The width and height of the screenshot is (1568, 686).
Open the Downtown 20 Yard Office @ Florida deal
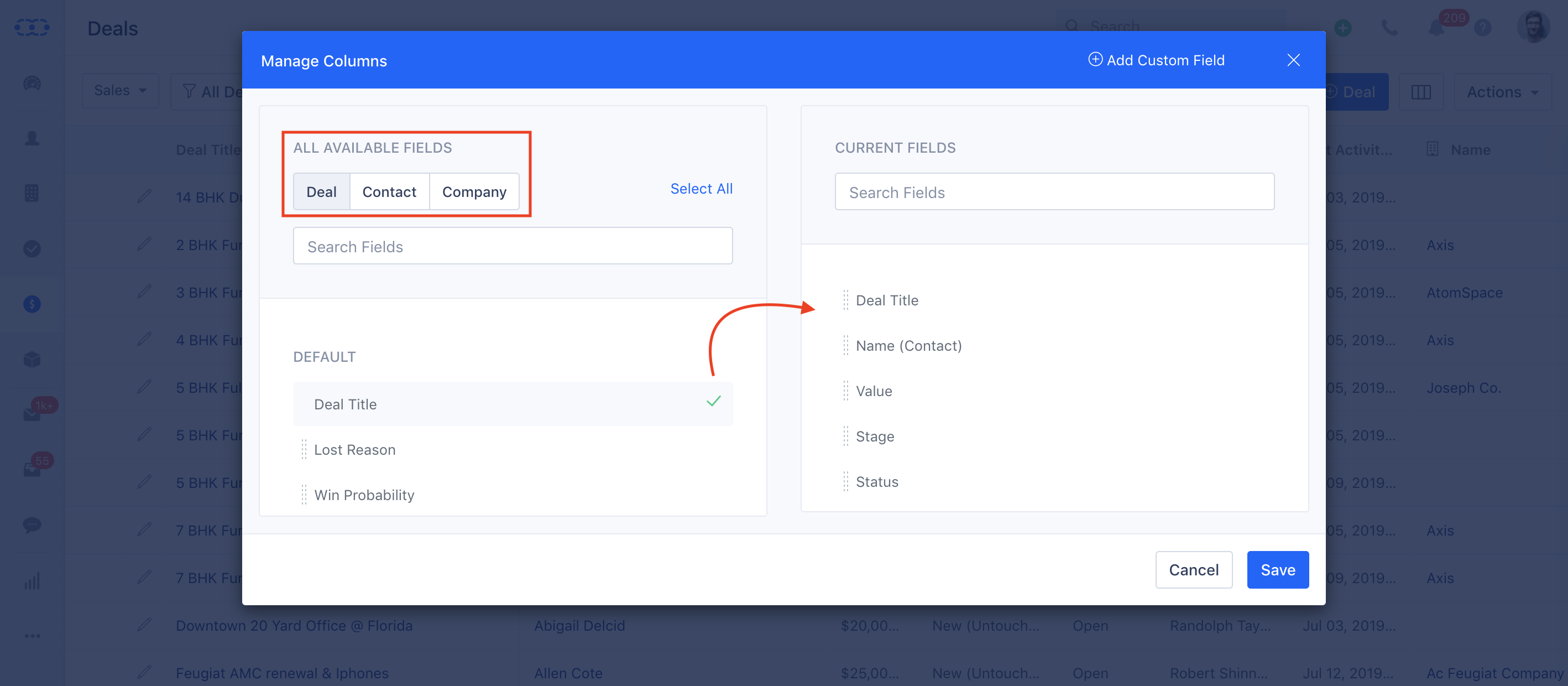[x=294, y=626]
